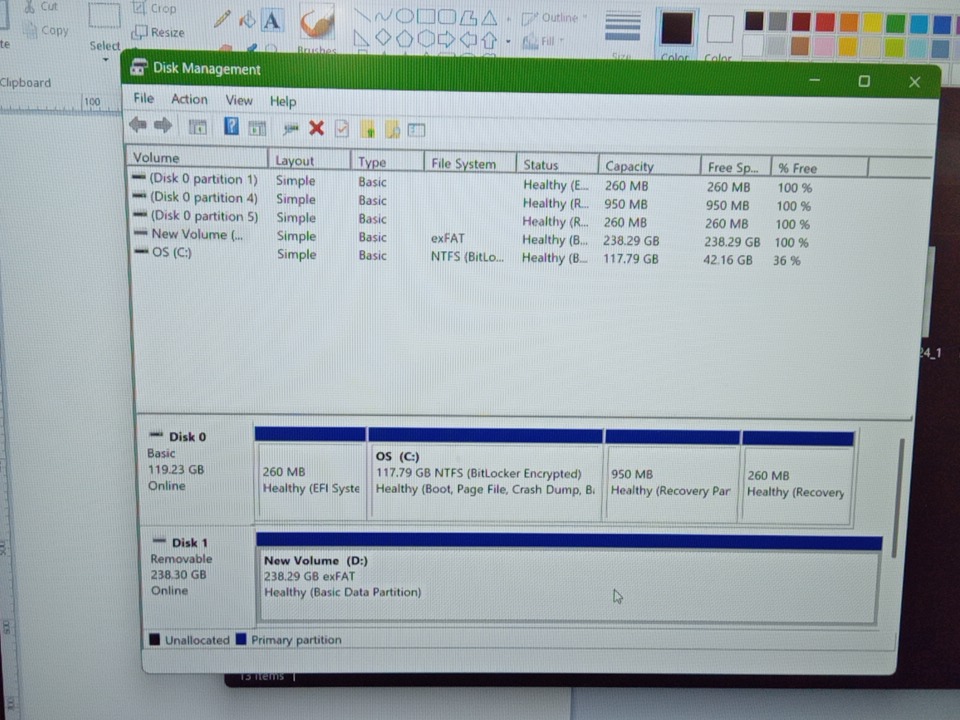Click the Properties checkmark toolbar icon
The height and width of the screenshot is (720, 960).
click(x=342, y=129)
